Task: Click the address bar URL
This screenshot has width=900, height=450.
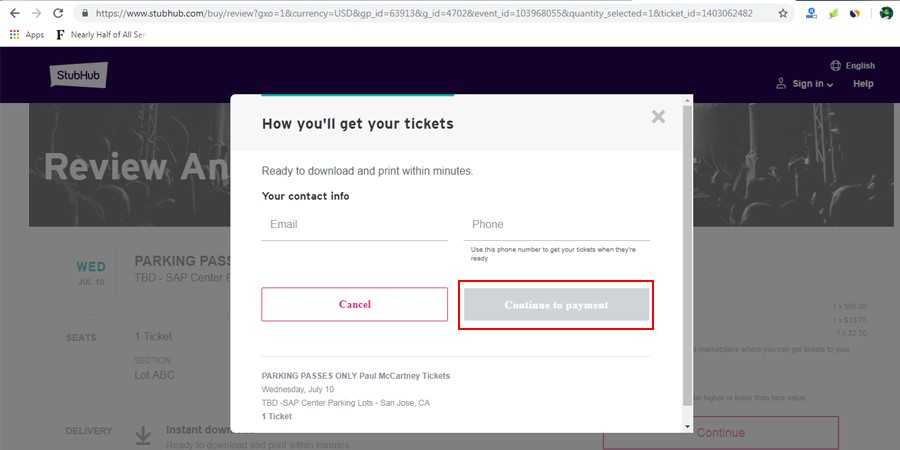Action: 420,14
